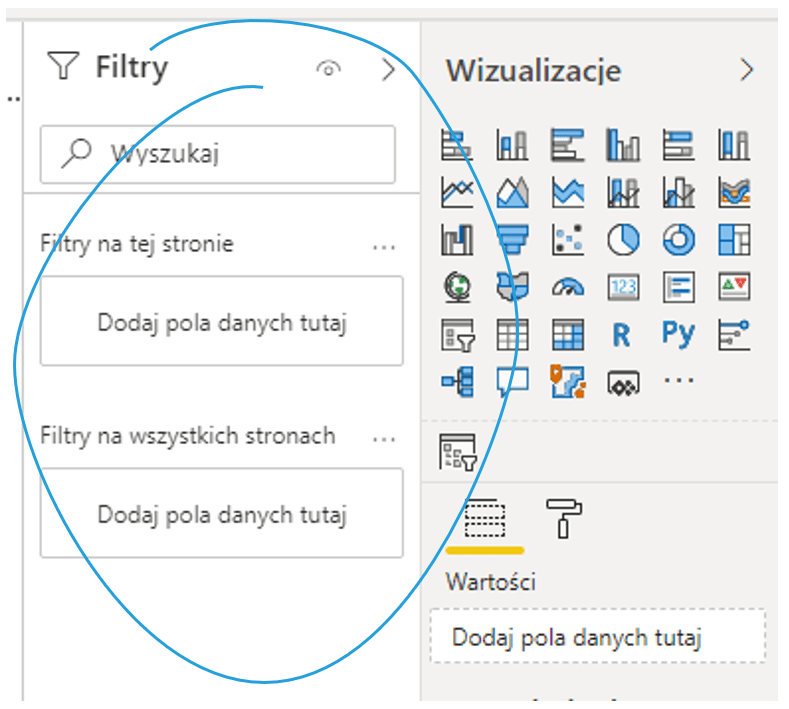This screenshot has width=789, height=709.
Task: Open more visuals ellipsis in gallery
Action: point(679,381)
